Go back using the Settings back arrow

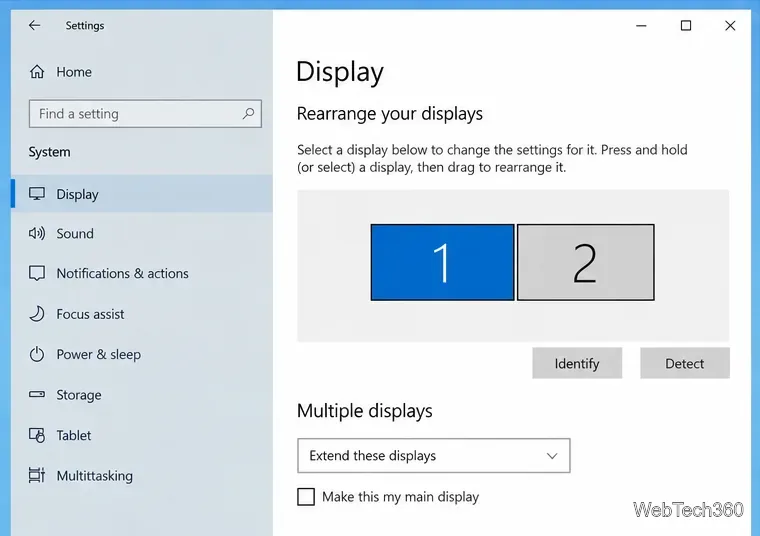tap(34, 25)
